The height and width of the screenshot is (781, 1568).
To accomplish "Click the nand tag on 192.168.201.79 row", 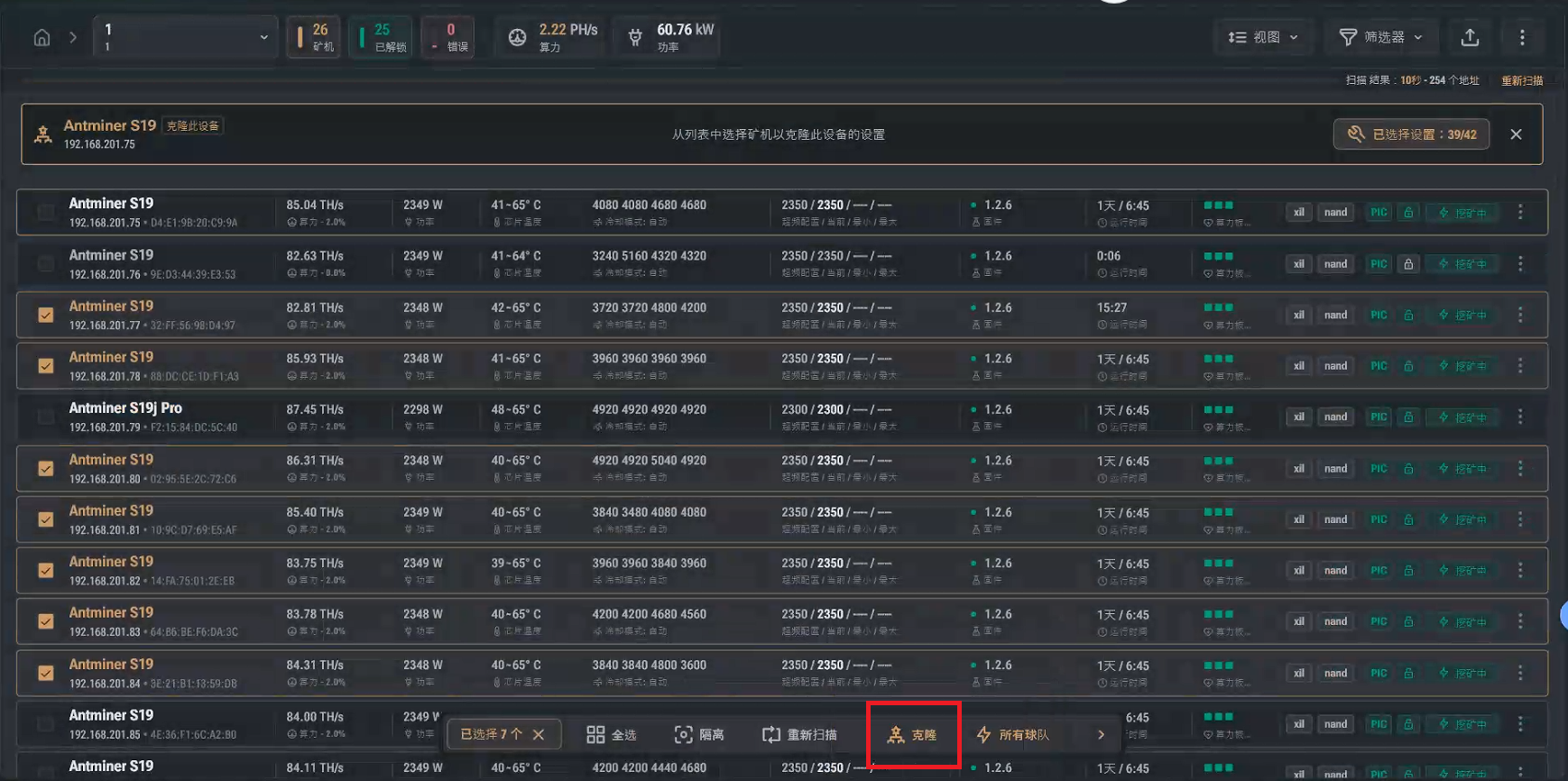I will [x=1336, y=417].
